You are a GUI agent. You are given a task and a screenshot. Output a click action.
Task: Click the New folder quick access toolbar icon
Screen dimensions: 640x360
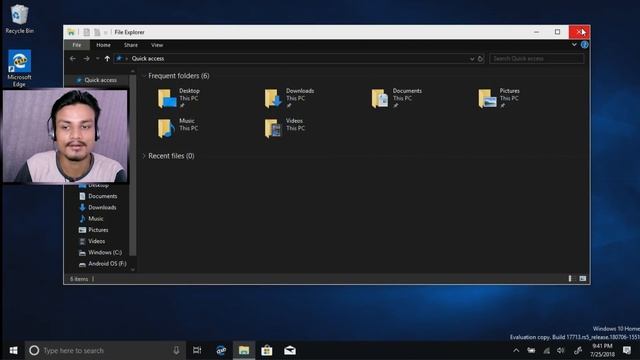tap(97, 32)
